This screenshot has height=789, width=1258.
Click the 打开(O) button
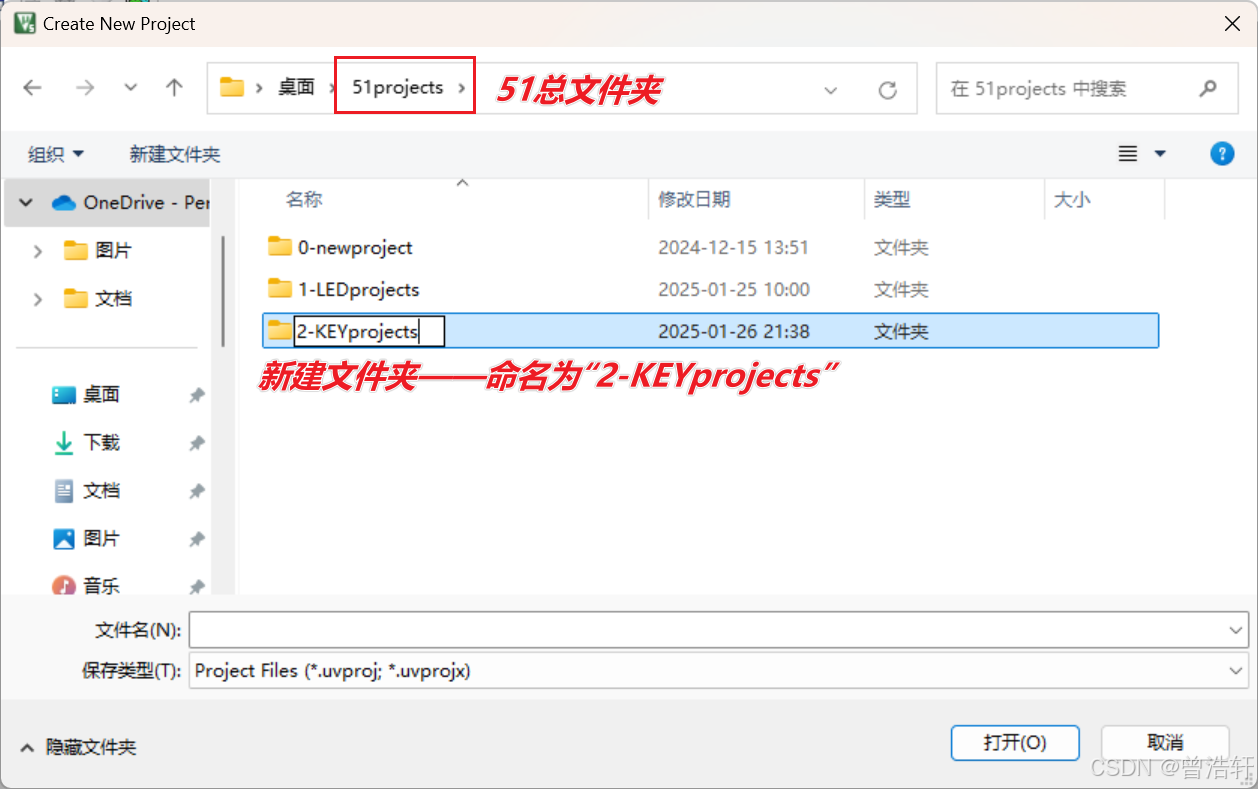pos(1015,743)
